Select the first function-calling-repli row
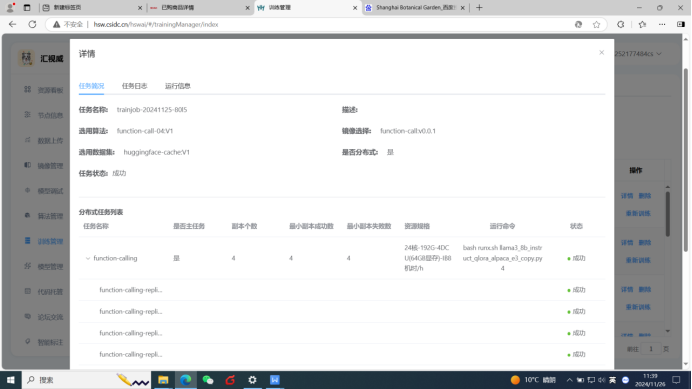Viewport: 692px width, 389px height. pyautogui.click(x=342, y=290)
